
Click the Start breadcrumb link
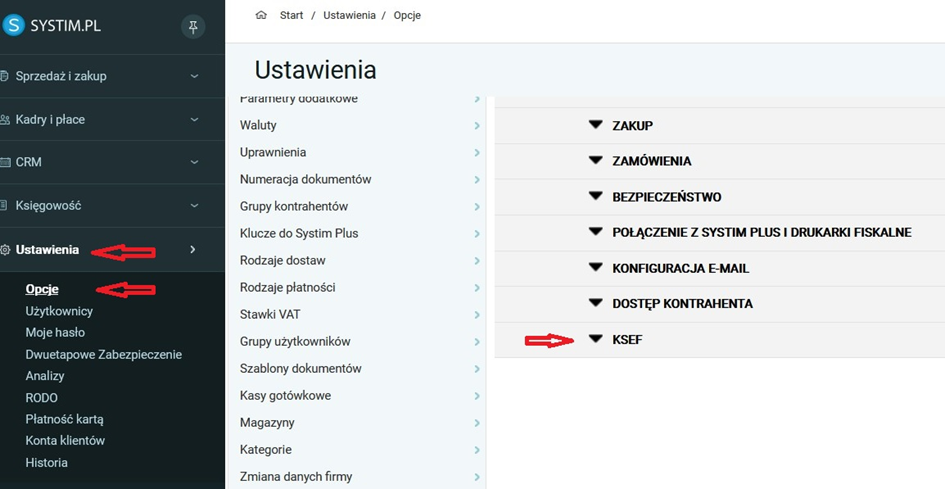[292, 15]
